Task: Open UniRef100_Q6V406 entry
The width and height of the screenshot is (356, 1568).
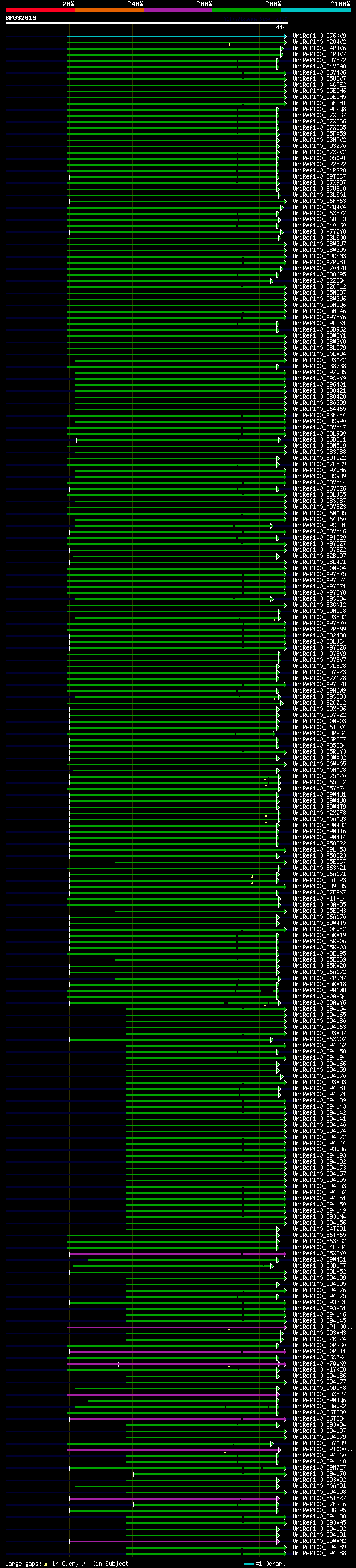Action: click(x=319, y=72)
